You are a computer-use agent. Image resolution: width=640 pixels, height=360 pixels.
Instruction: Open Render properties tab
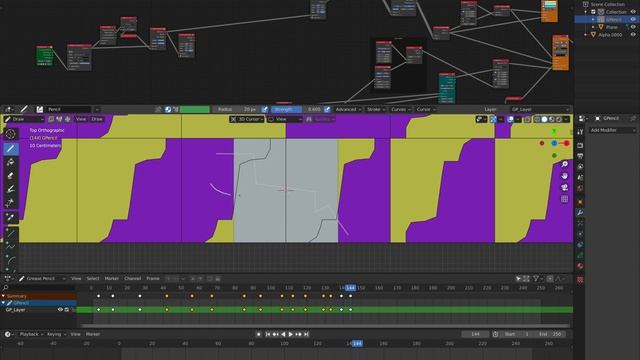pyautogui.click(x=580, y=146)
